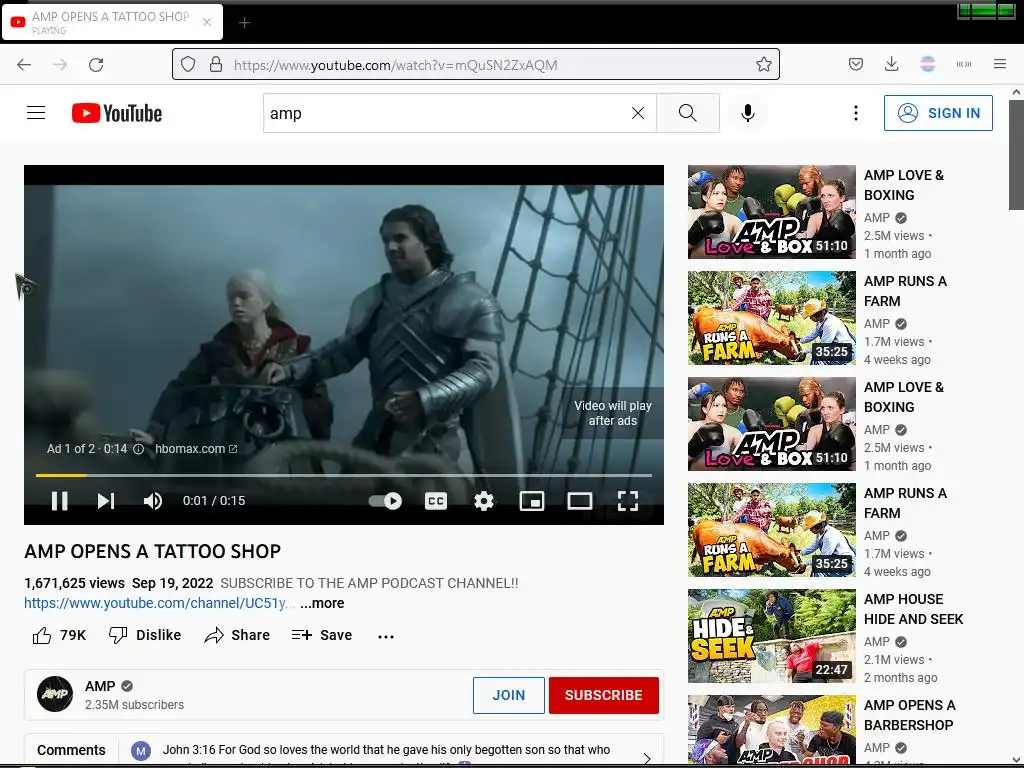Open ad info icon next to timer

[x=138, y=449]
